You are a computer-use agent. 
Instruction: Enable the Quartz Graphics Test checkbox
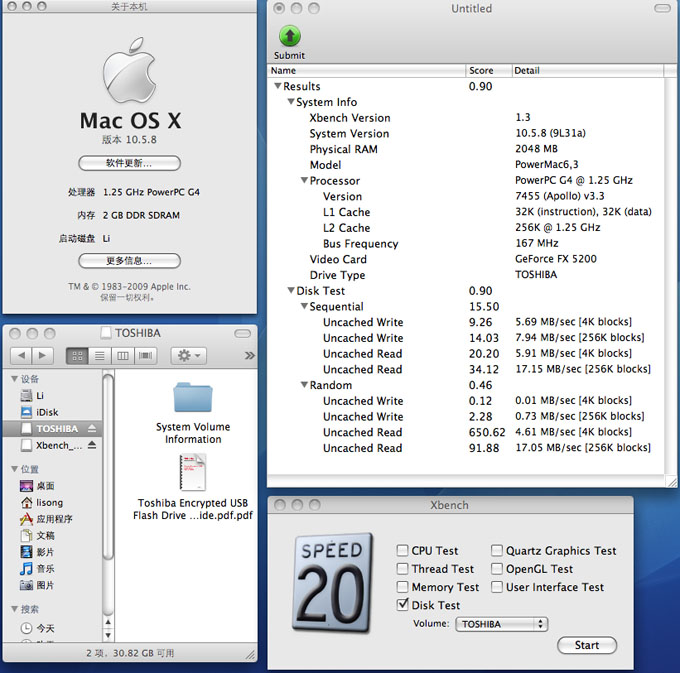pyautogui.click(x=497, y=551)
